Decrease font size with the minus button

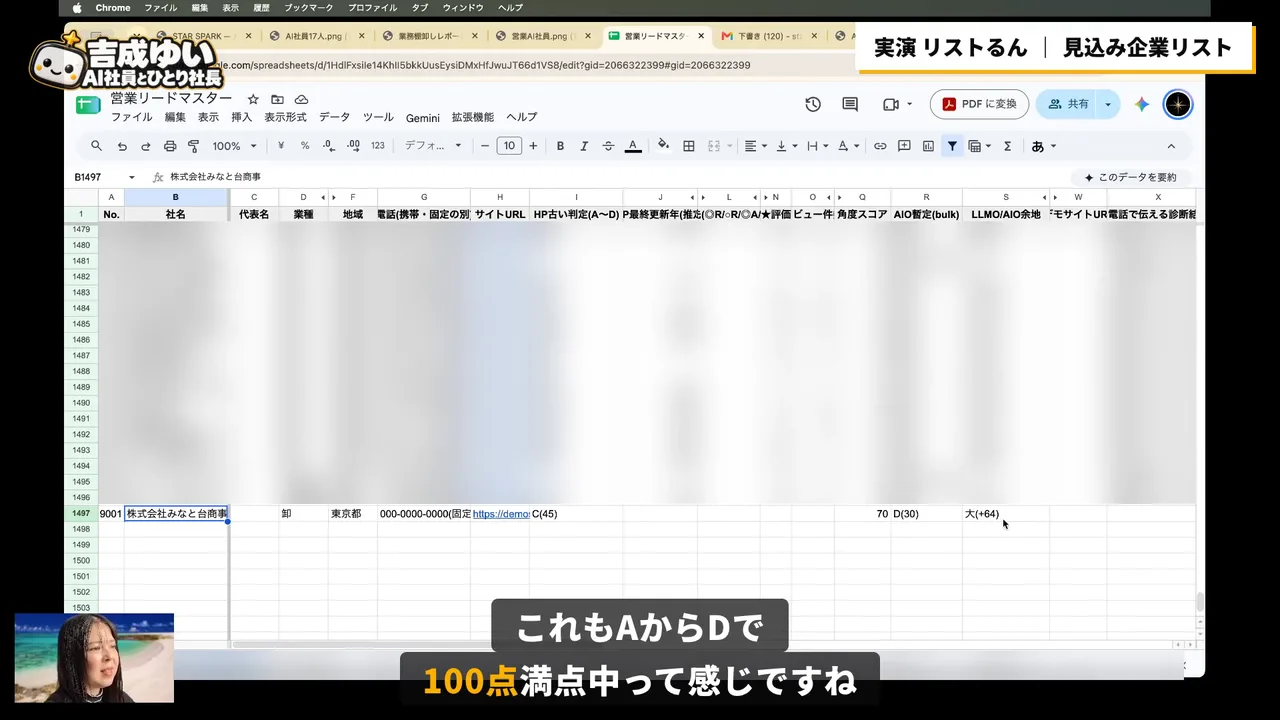coord(485,146)
